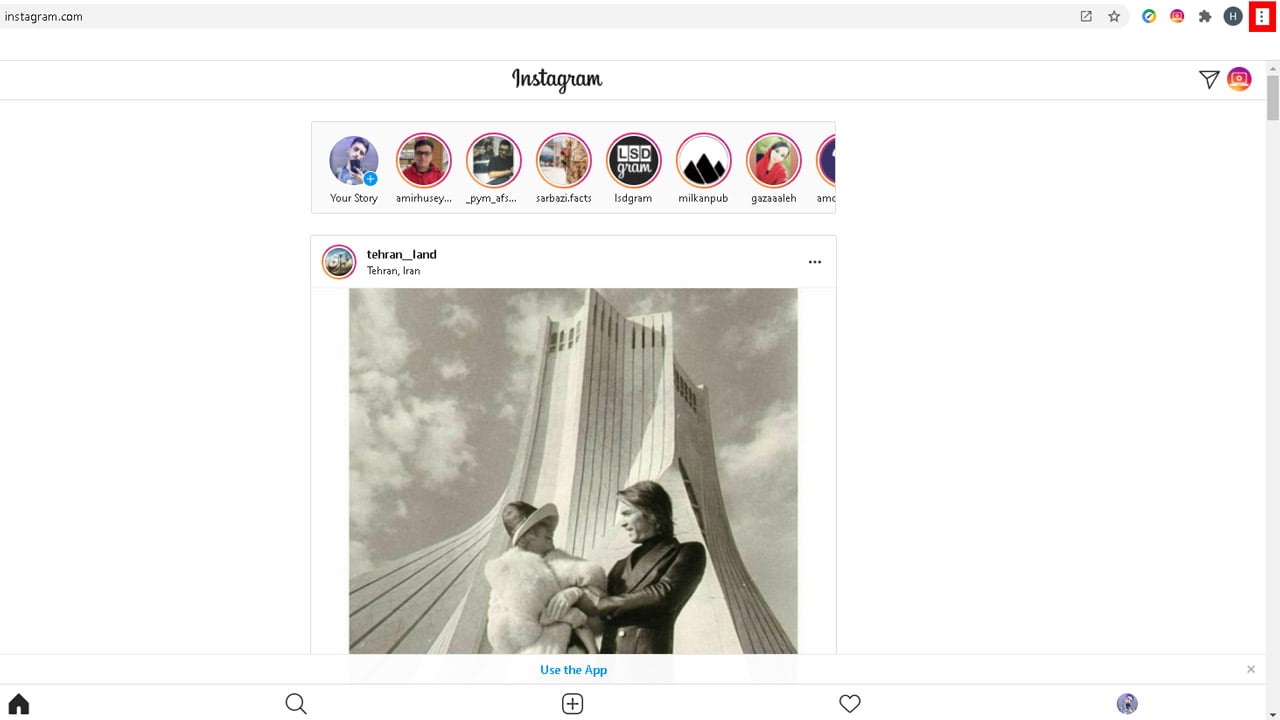1280x720 pixels.
Task: Click the page vertical scrollbar thumb
Action: (1273, 97)
